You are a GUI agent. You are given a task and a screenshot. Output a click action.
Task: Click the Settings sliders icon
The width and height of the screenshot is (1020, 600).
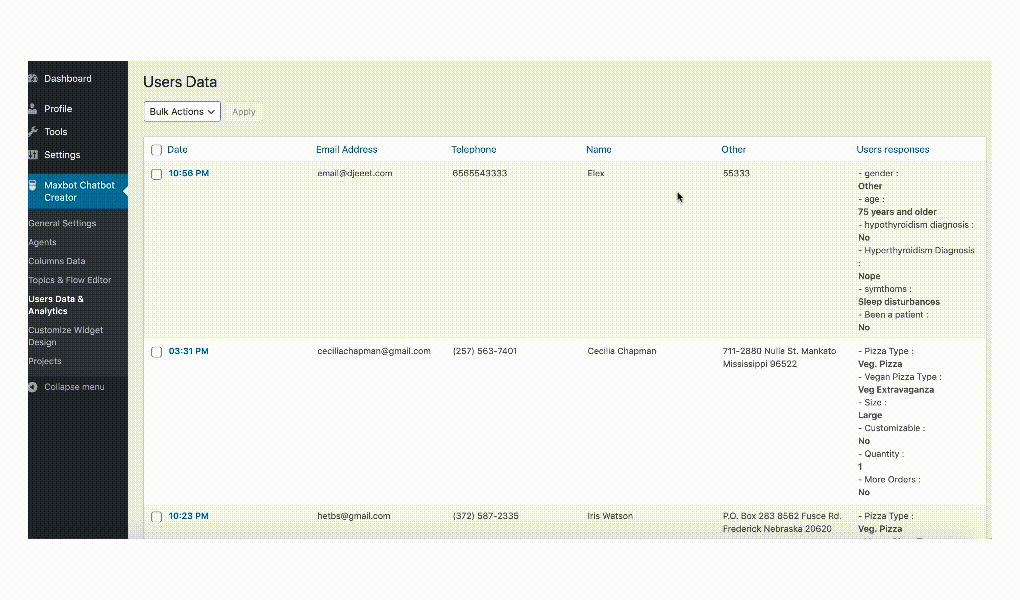(33, 155)
